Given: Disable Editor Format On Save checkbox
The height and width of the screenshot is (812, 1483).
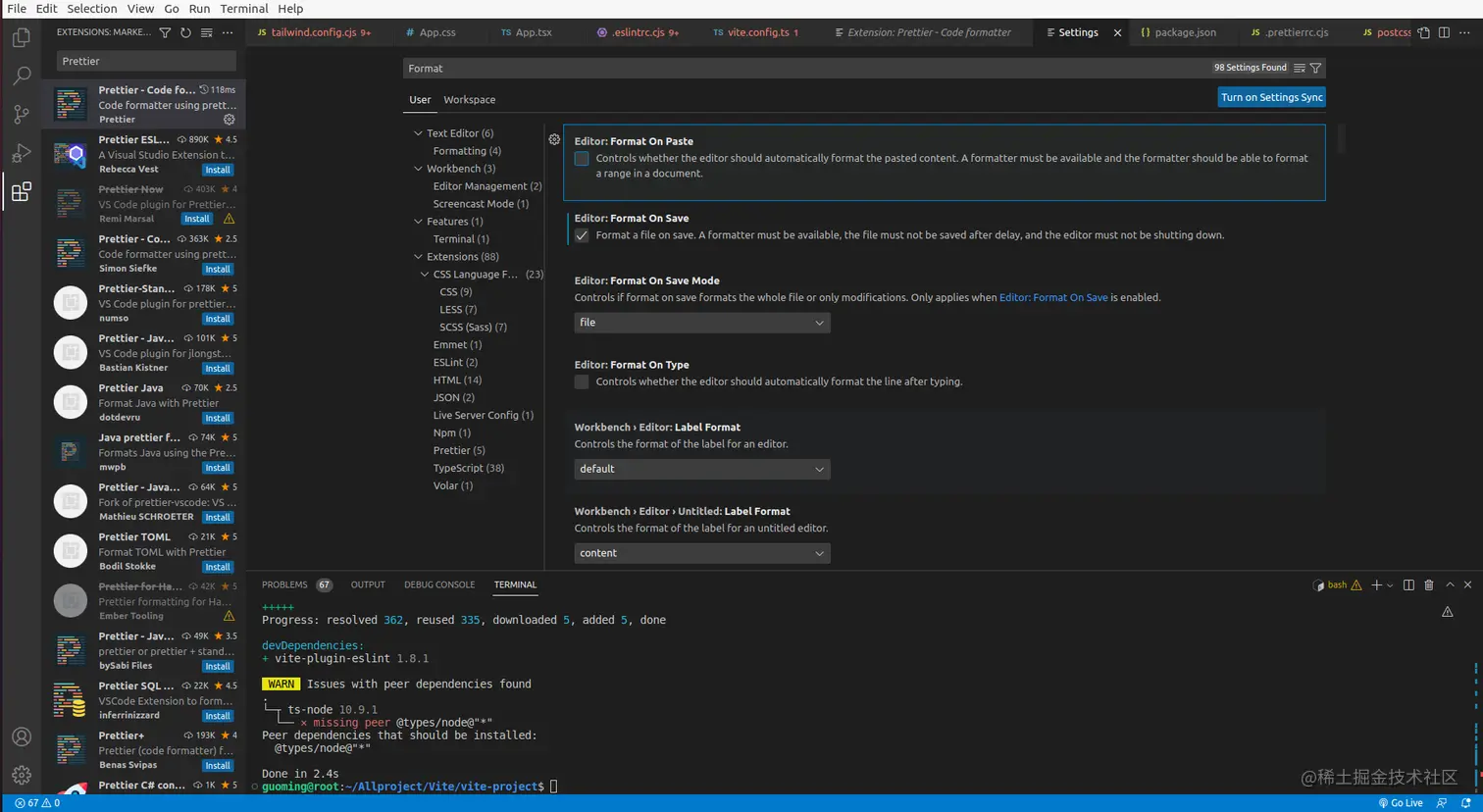Looking at the screenshot, I should click(582, 235).
